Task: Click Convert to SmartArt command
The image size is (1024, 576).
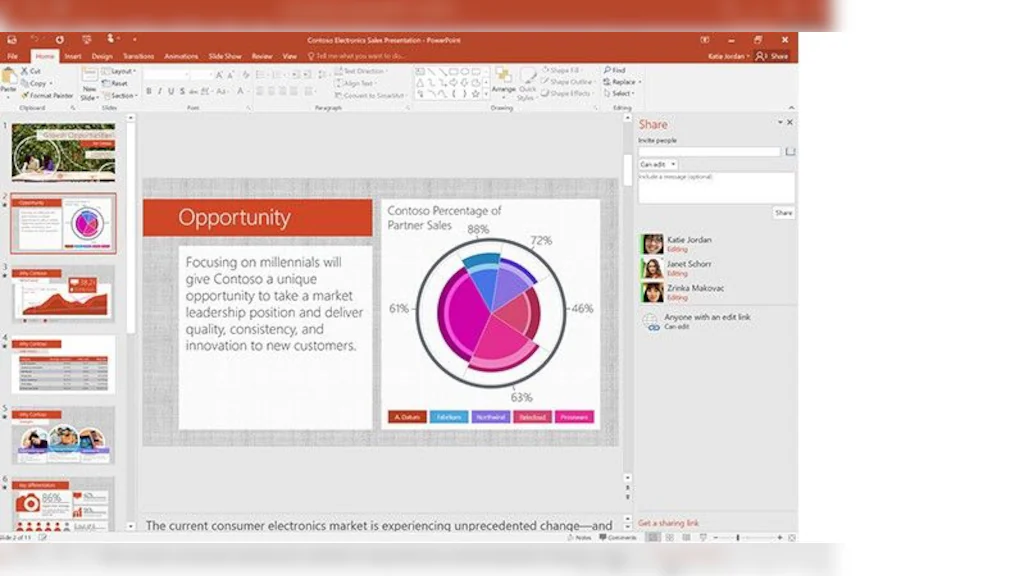Action: [x=370, y=95]
